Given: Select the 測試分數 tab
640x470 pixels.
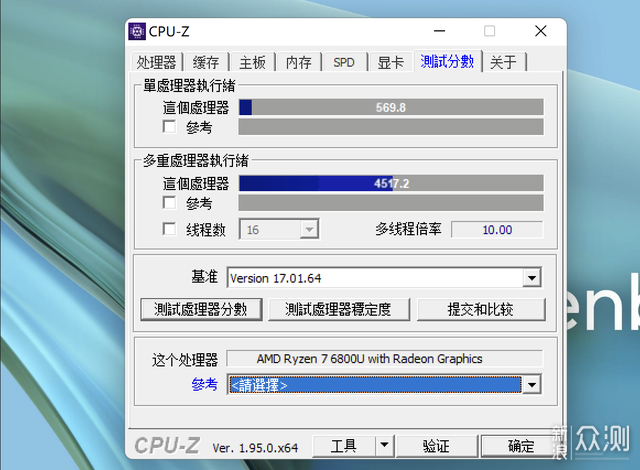Looking at the screenshot, I should tap(447, 62).
